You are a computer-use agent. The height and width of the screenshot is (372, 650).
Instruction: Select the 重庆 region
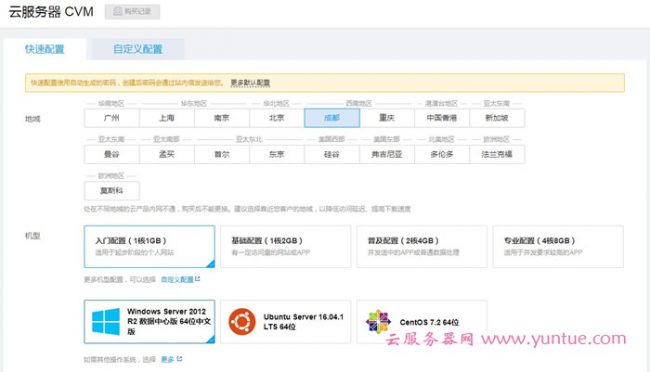[x=387, y=118]
